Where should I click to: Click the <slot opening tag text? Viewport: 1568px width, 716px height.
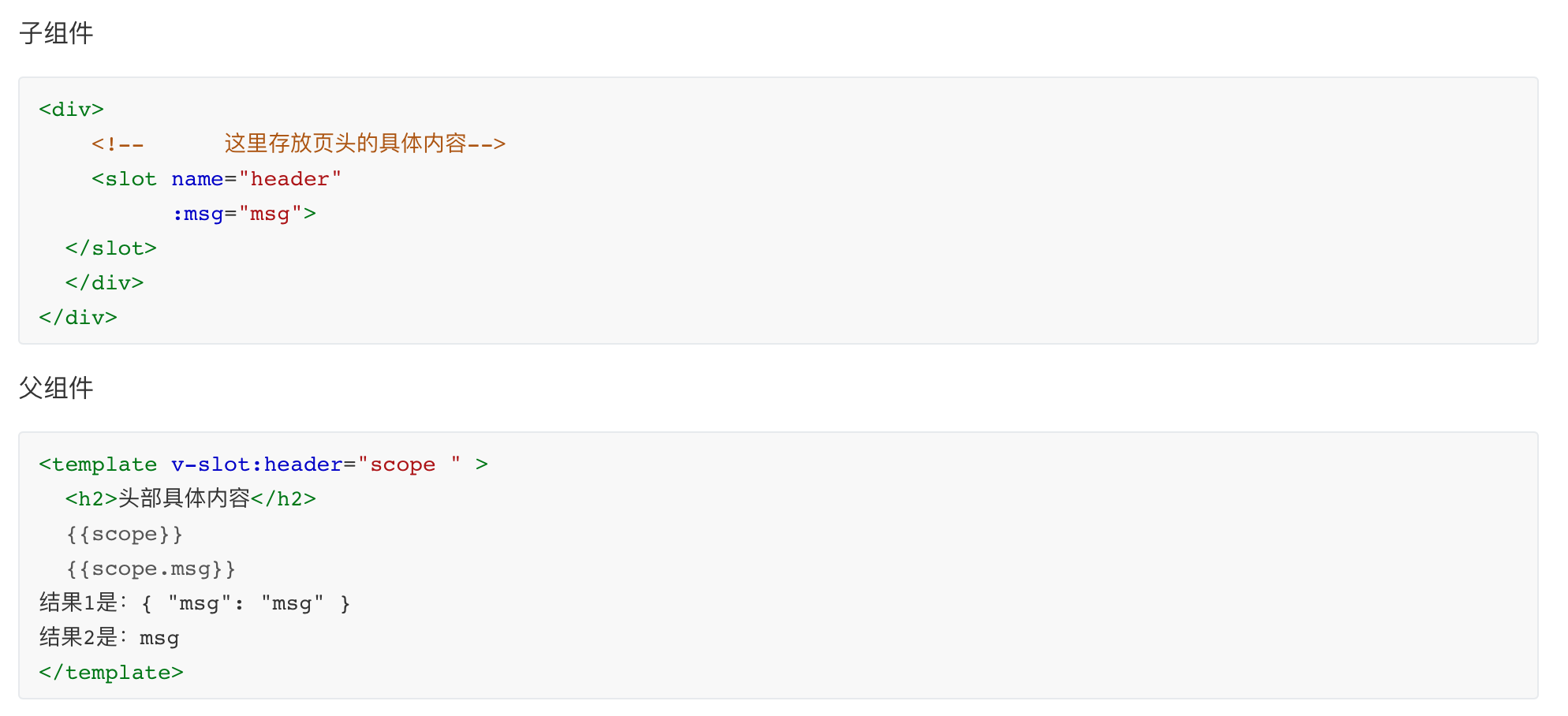click(124, 179)
